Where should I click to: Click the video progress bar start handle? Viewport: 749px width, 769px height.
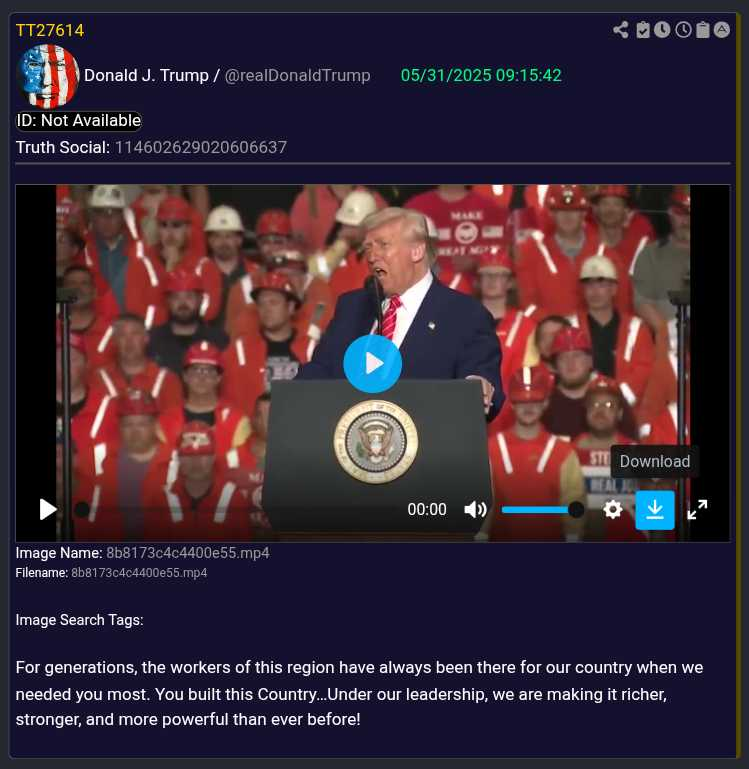[x=82, y=510]
